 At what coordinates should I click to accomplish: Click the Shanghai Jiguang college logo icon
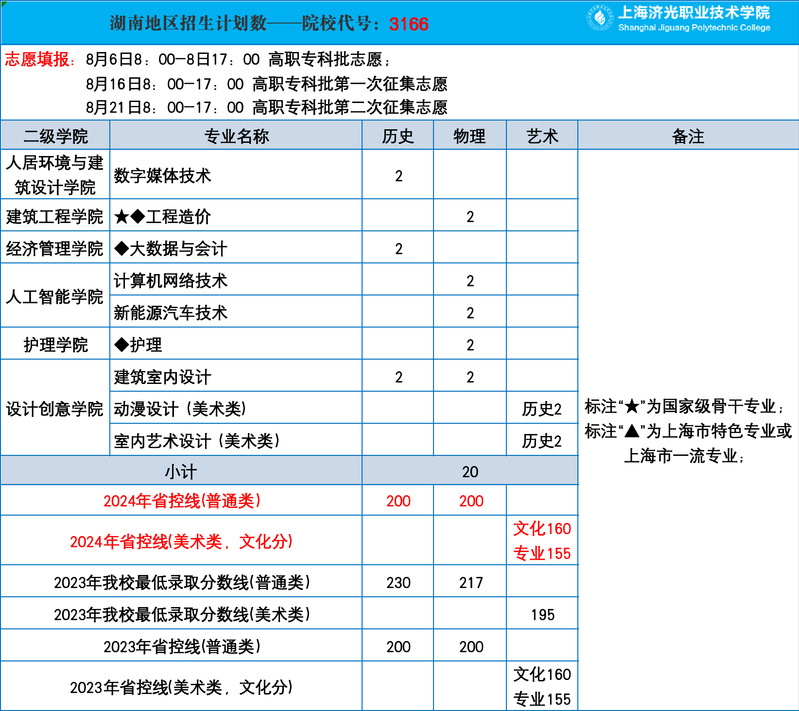click(599, 18)
